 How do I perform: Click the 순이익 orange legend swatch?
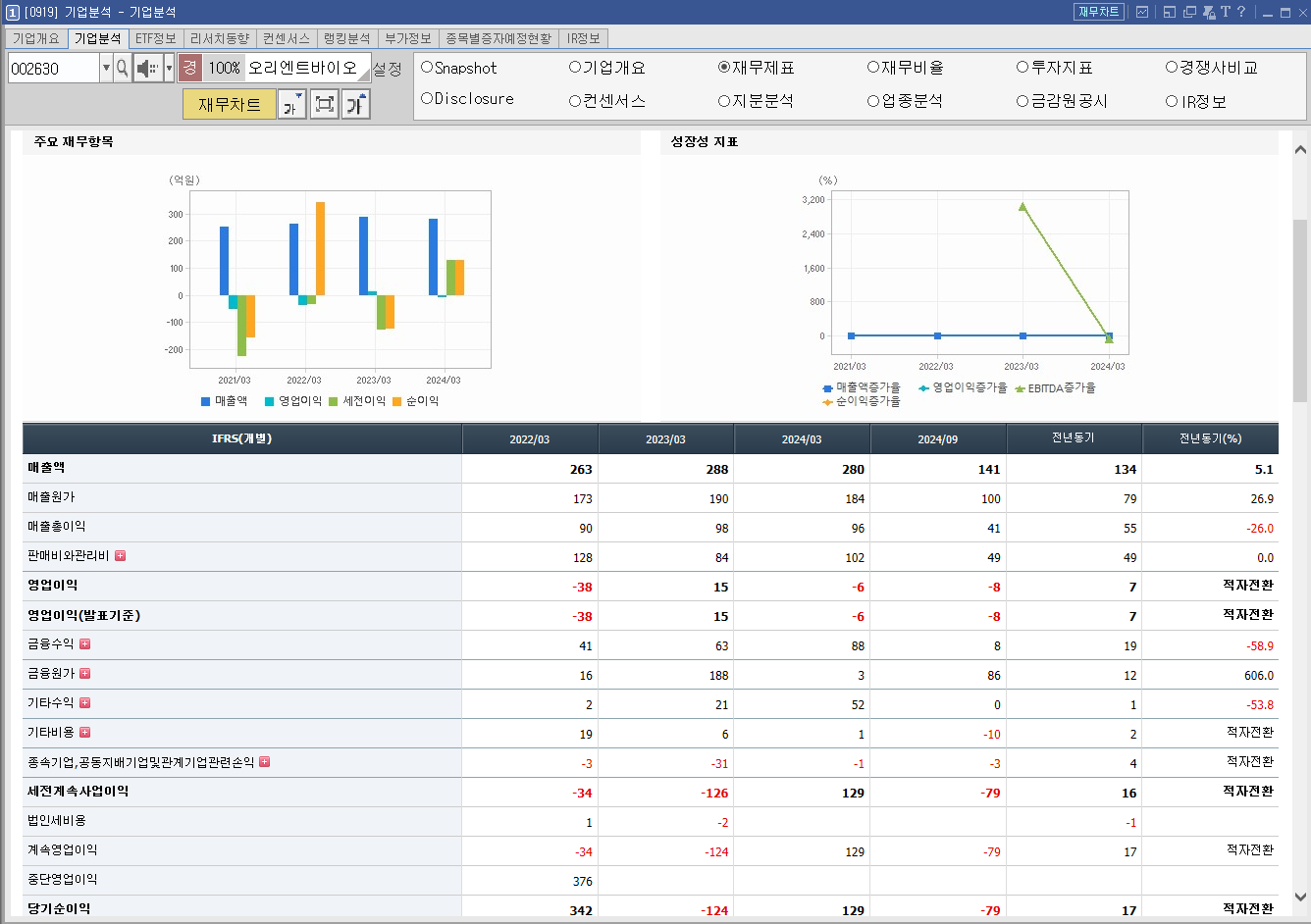(397, 401)
